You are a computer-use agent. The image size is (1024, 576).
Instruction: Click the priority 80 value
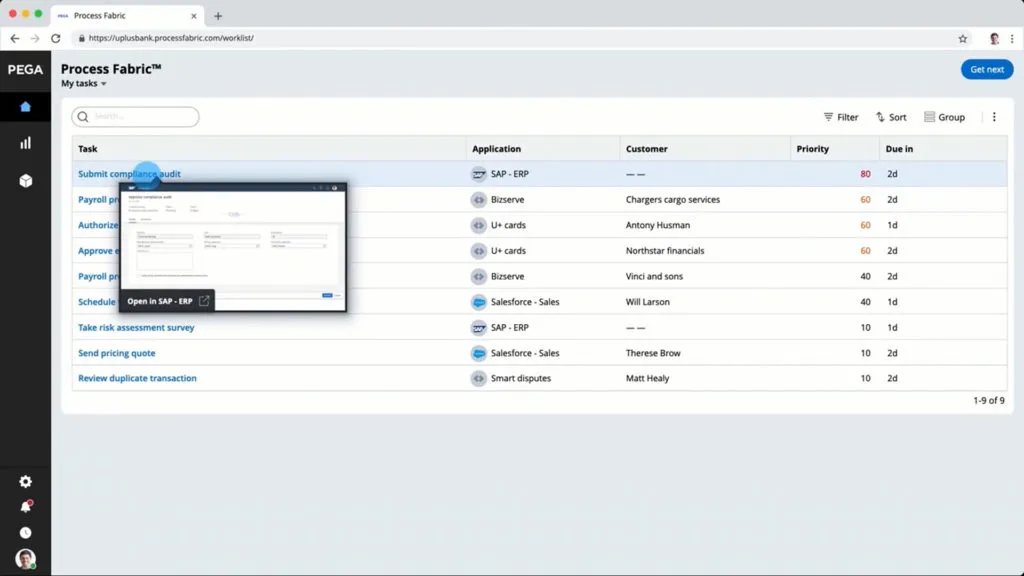coord(865,174)
